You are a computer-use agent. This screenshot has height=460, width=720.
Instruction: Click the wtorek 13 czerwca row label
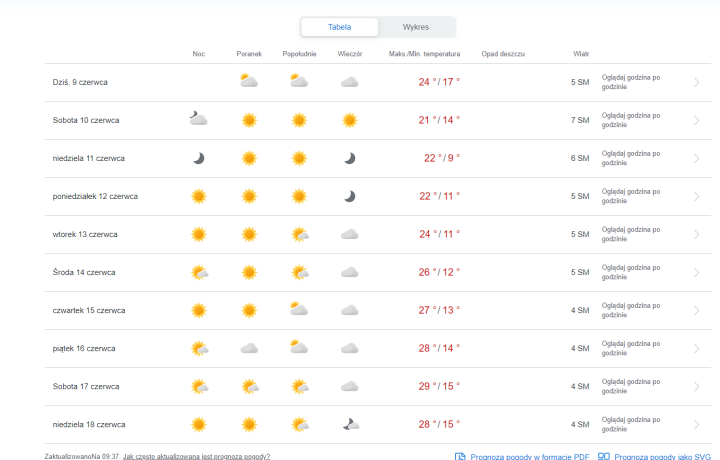point(85,234)
